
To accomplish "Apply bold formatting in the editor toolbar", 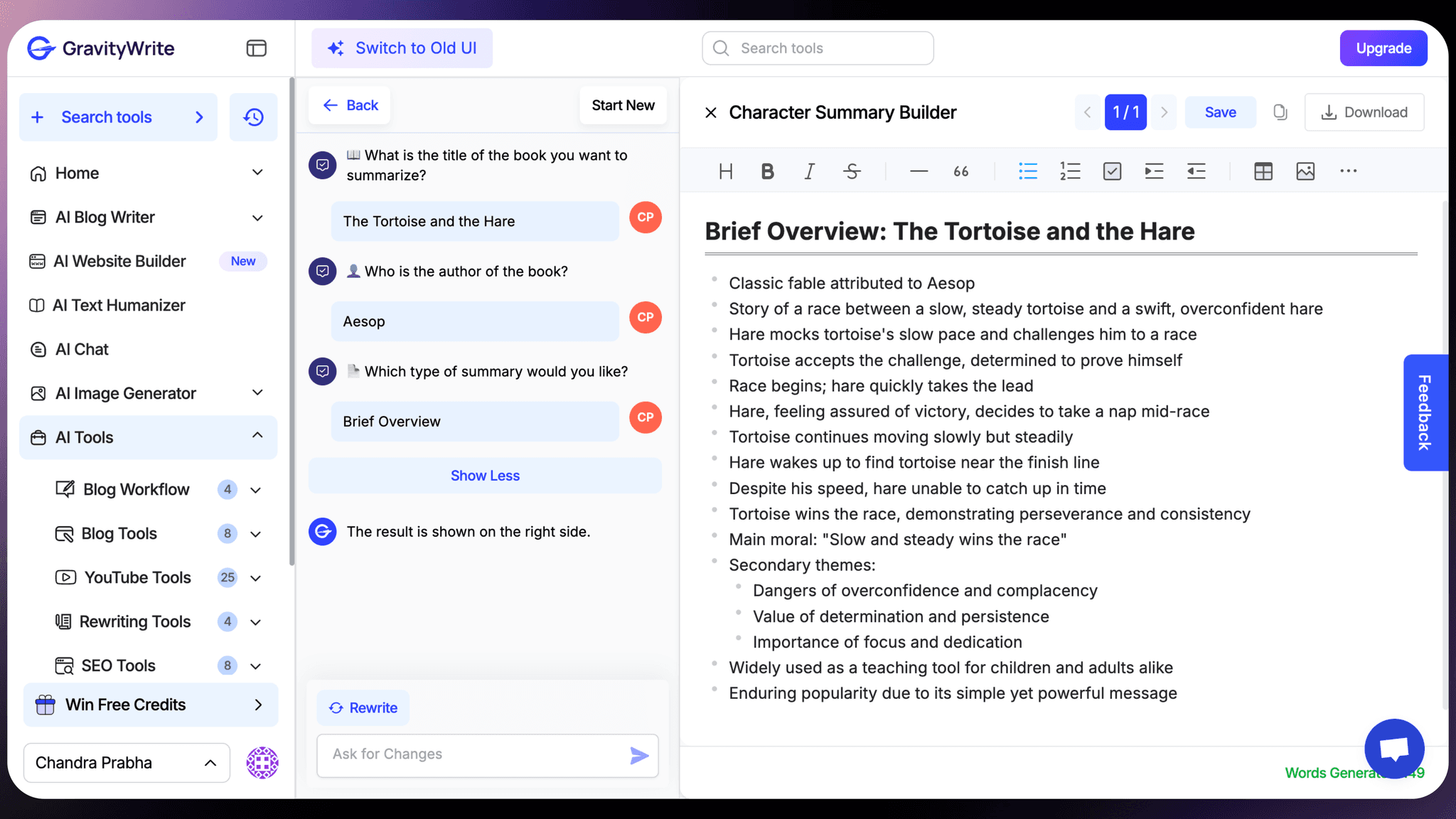I will click(767, 171).
